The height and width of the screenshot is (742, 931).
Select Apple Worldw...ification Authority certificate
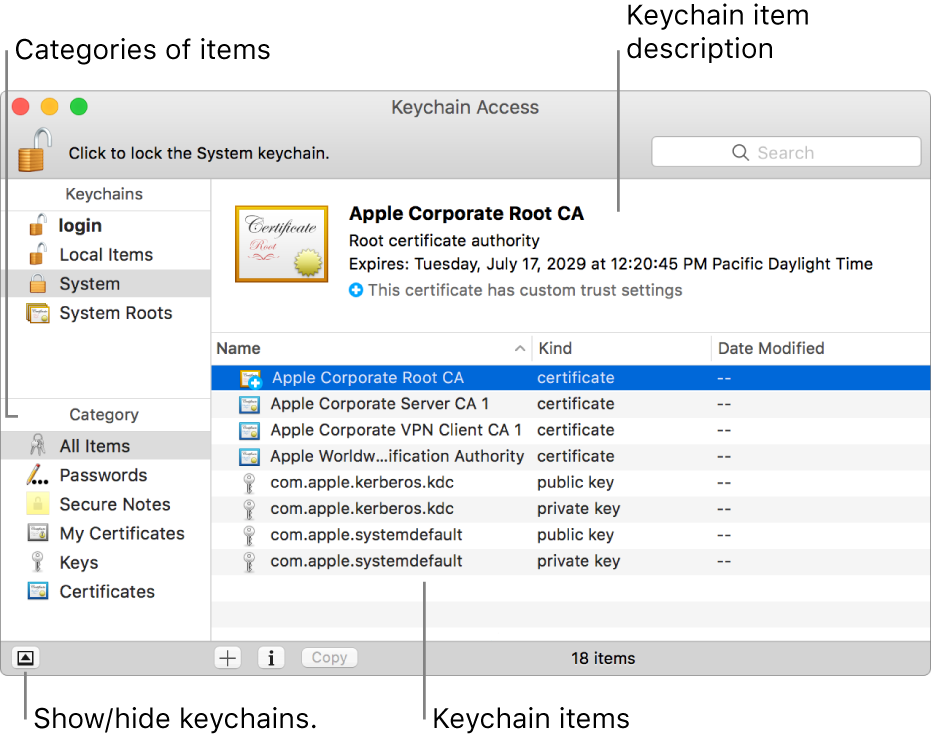pos(571,456)
